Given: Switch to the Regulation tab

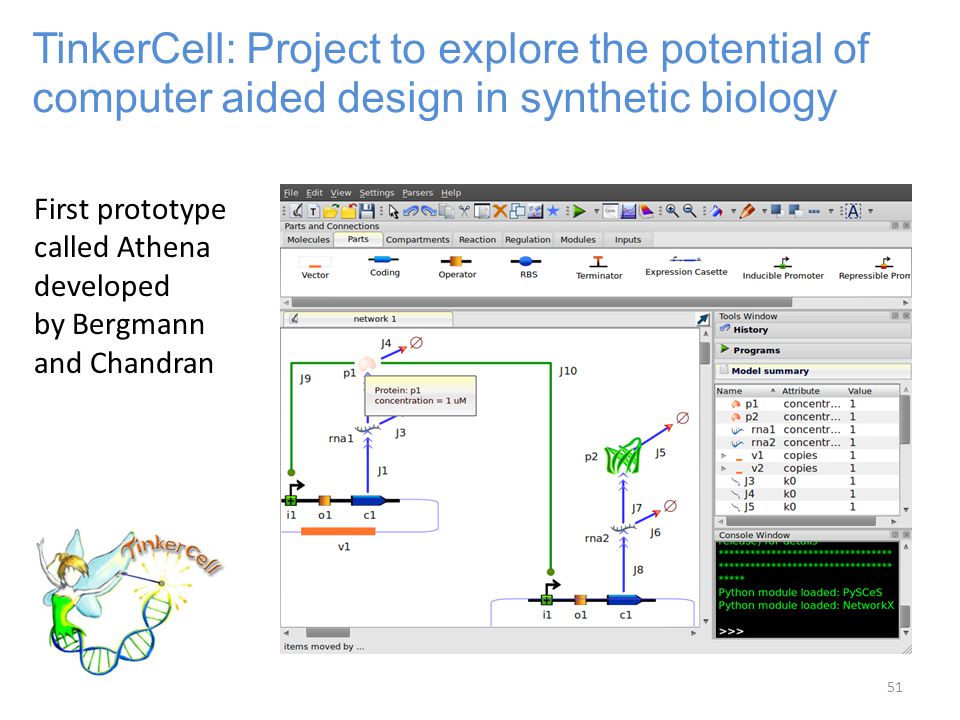Looking at the screenshot, I should click(527, 239).
